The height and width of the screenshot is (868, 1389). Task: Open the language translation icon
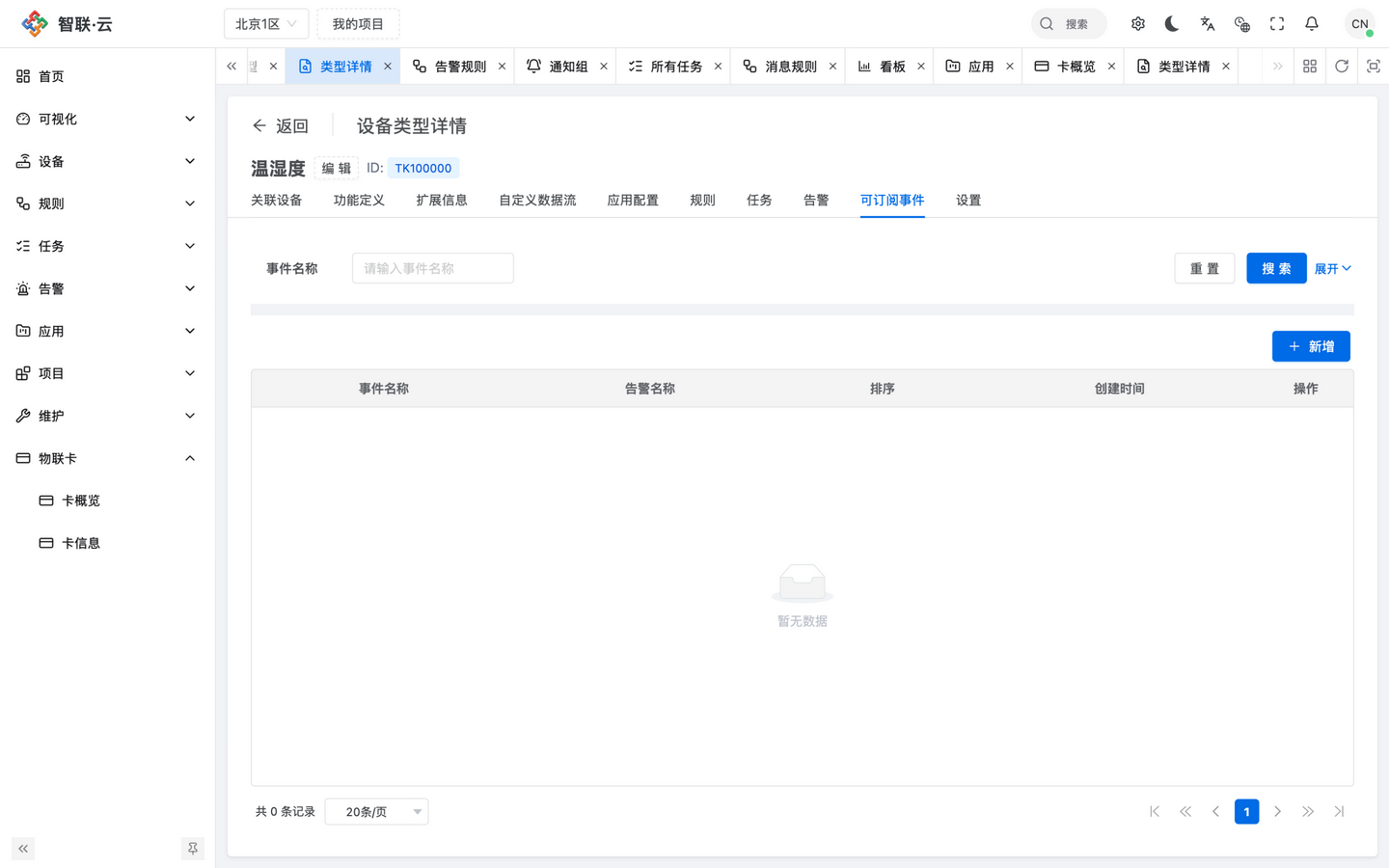point(1208,24)
